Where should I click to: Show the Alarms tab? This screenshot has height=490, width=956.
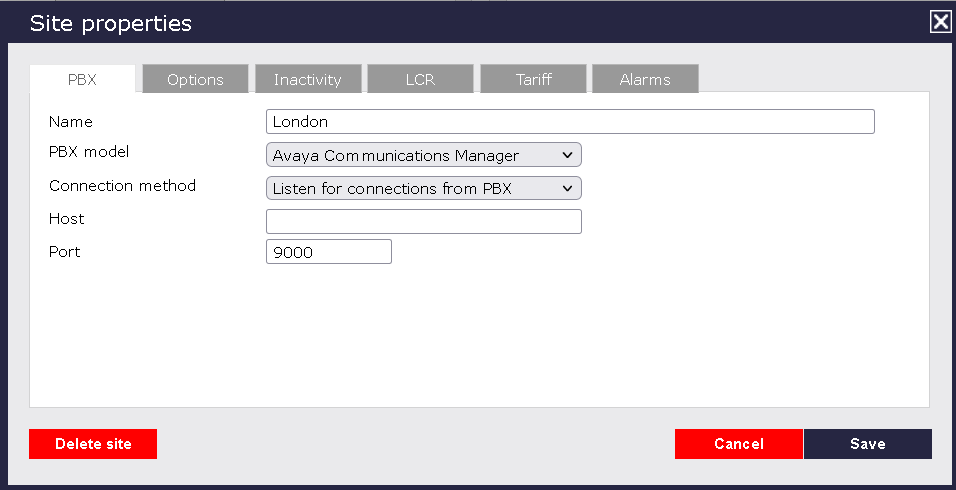pyautogui.click(x=645, y=80)
